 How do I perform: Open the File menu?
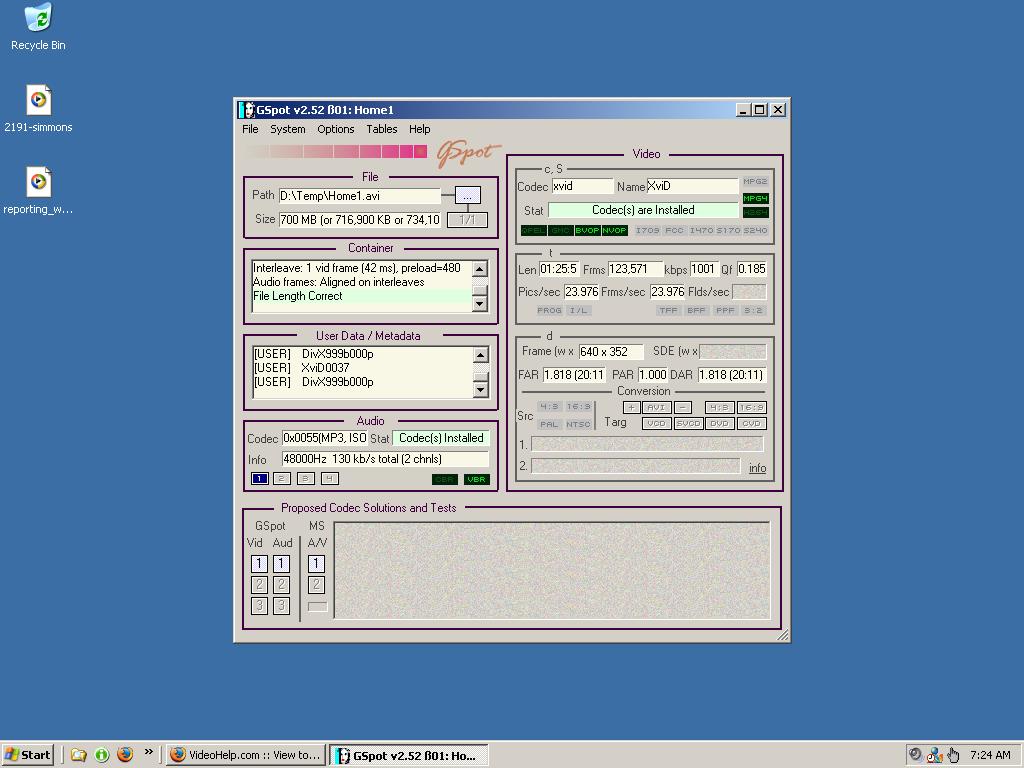250,129
